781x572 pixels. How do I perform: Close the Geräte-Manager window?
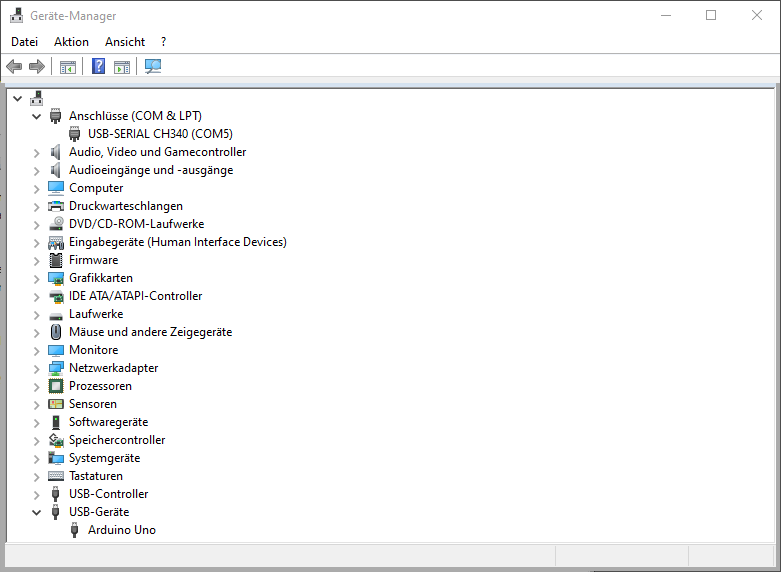pos(757,15)
